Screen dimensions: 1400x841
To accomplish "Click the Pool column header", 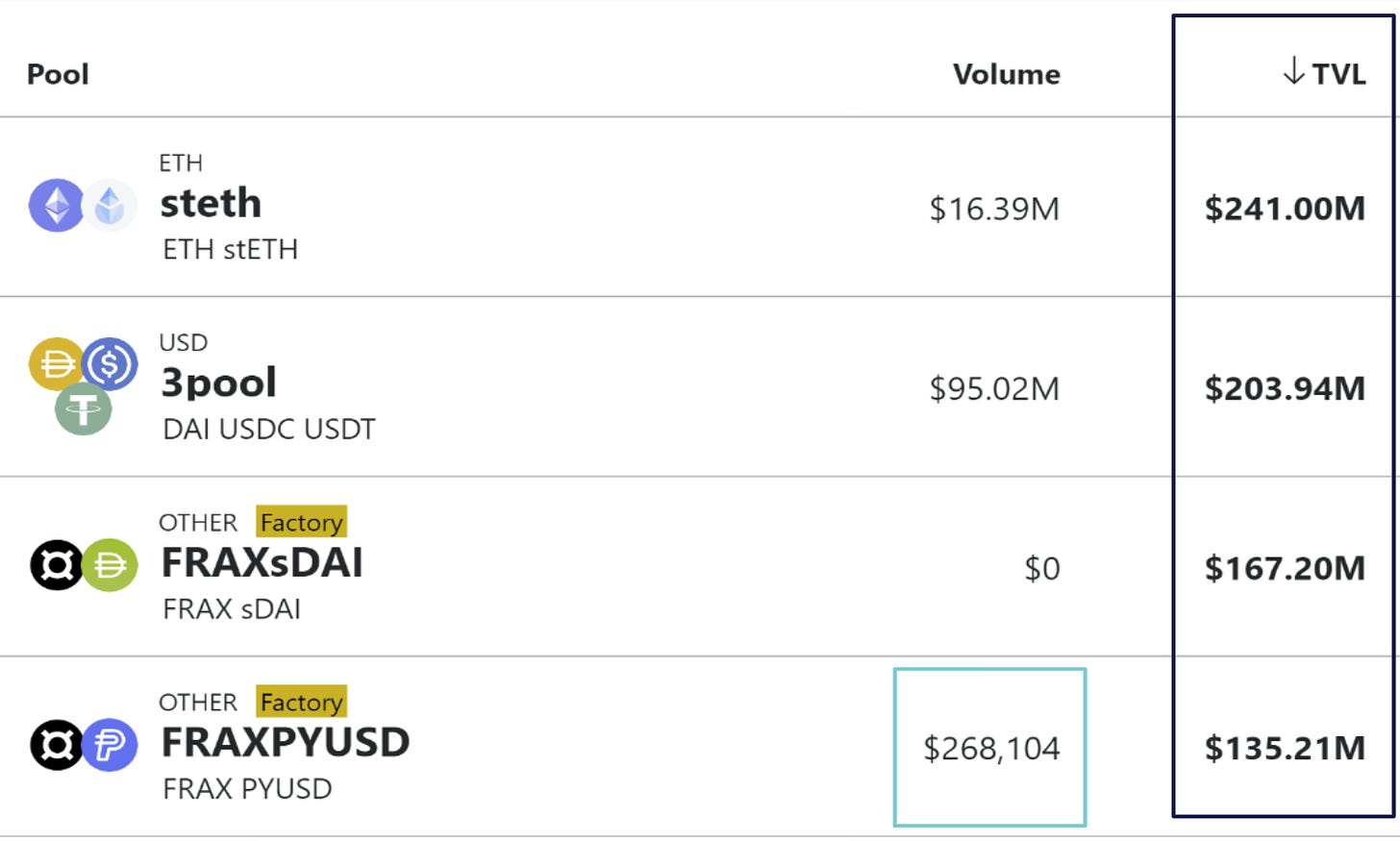I will click(x=58, y=74).
